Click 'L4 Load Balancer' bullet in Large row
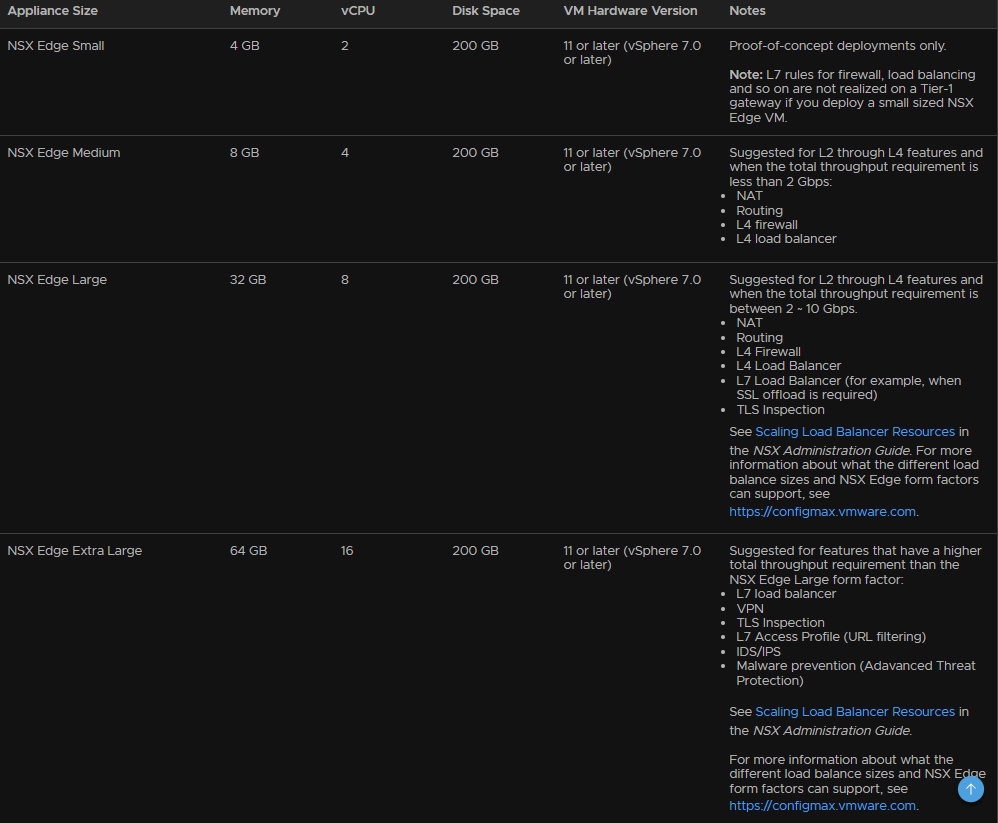998x823 pixels. pos(789,366)
